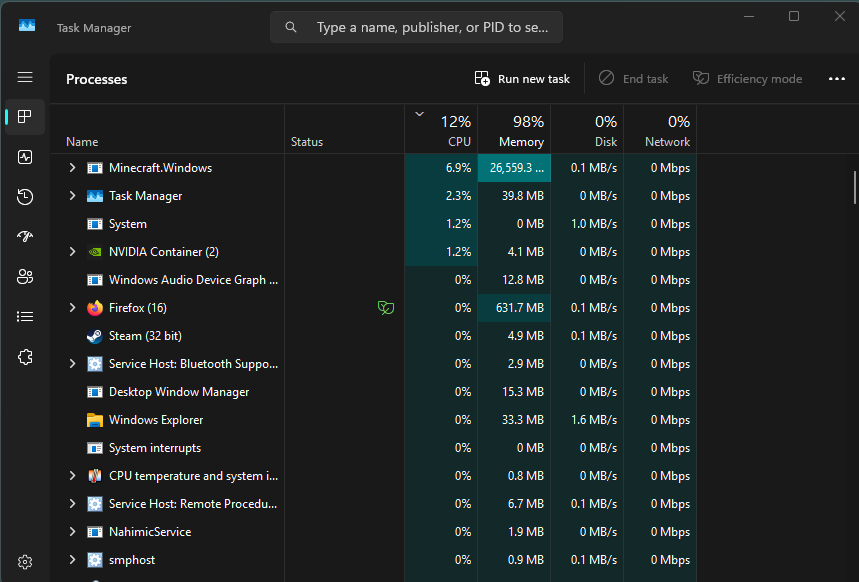Screen dimensions: 859x582
Task: Expand CPU temperature and system info group
Action: [x=72, y=476]
